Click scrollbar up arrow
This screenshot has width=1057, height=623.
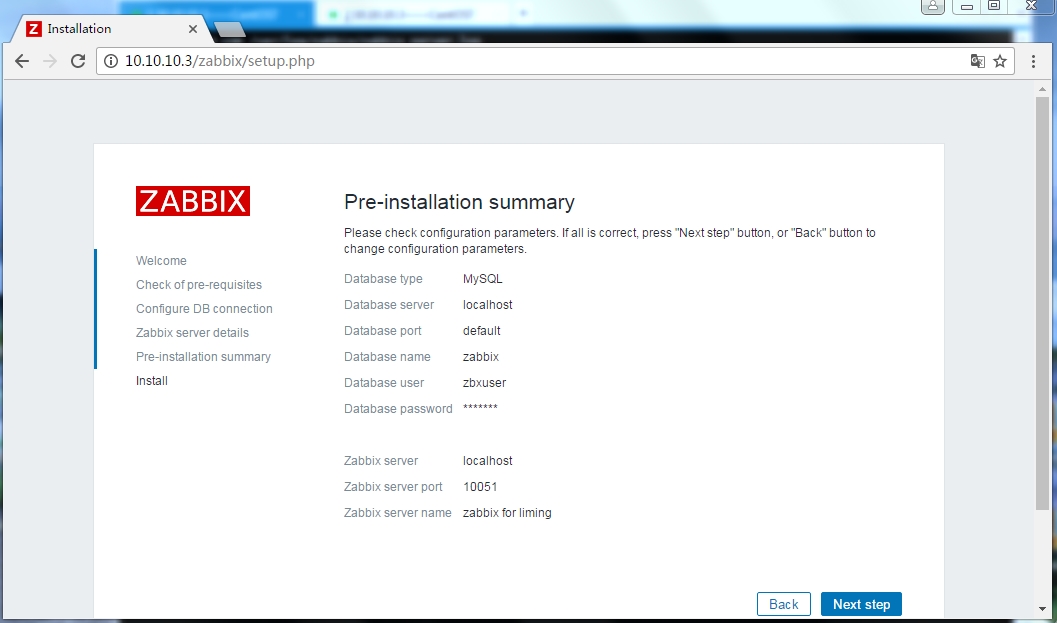[x=1042, y=89]
